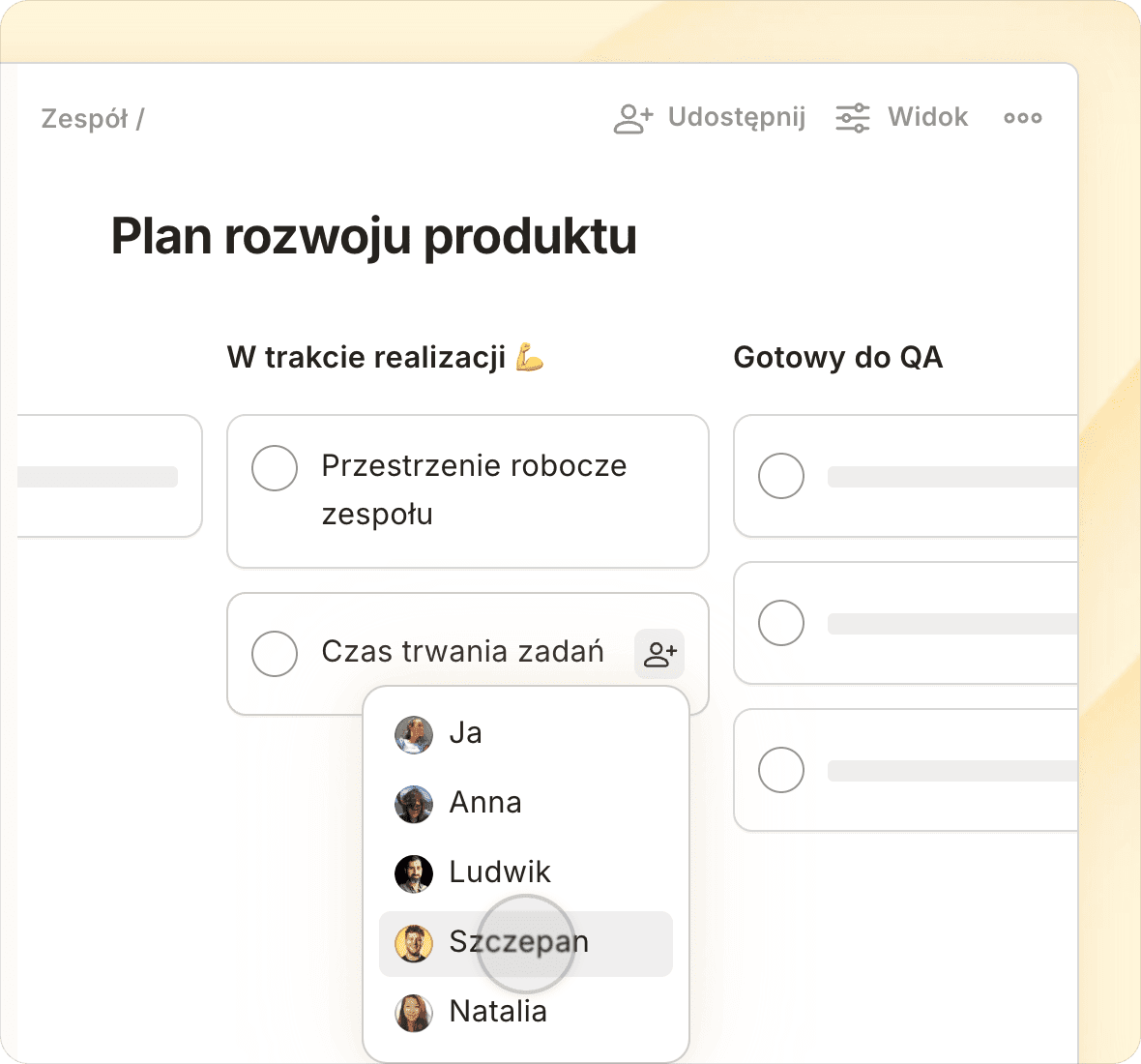This screenshot has width=1141, height=1064.
Task: Open the three-dot more options menu
Action: tap(1022, 118)
